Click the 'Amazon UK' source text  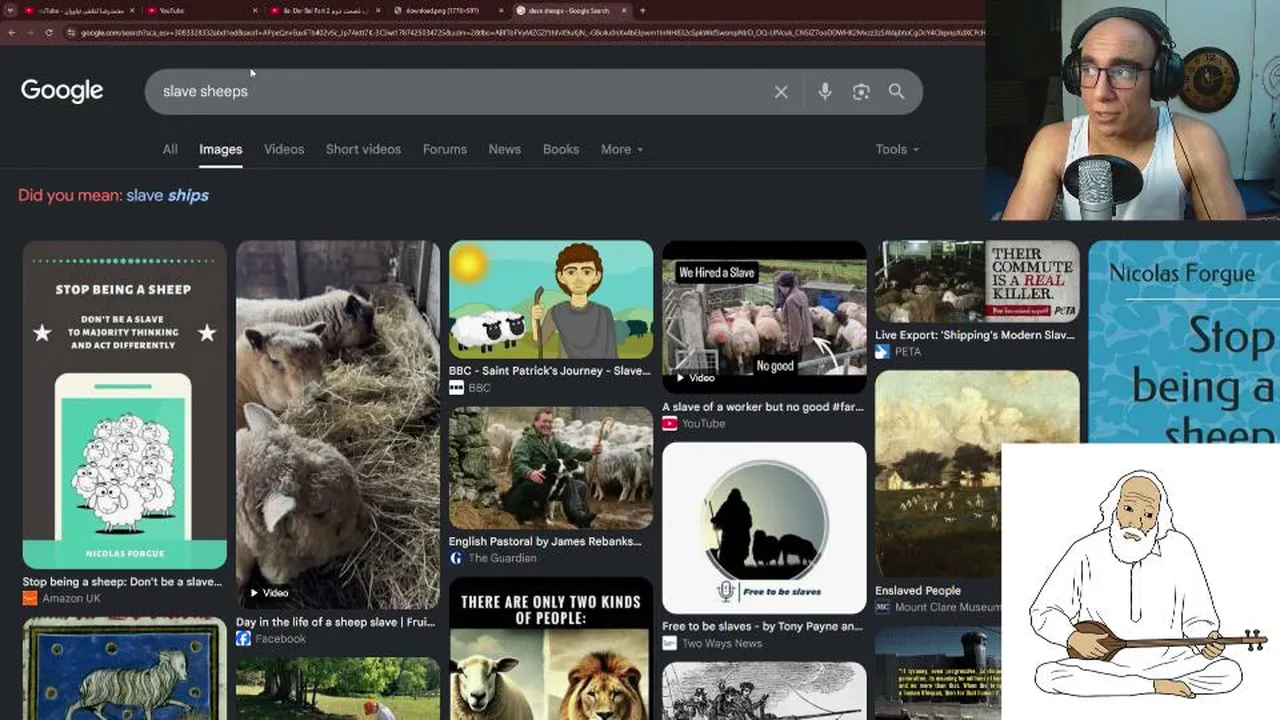71,598
